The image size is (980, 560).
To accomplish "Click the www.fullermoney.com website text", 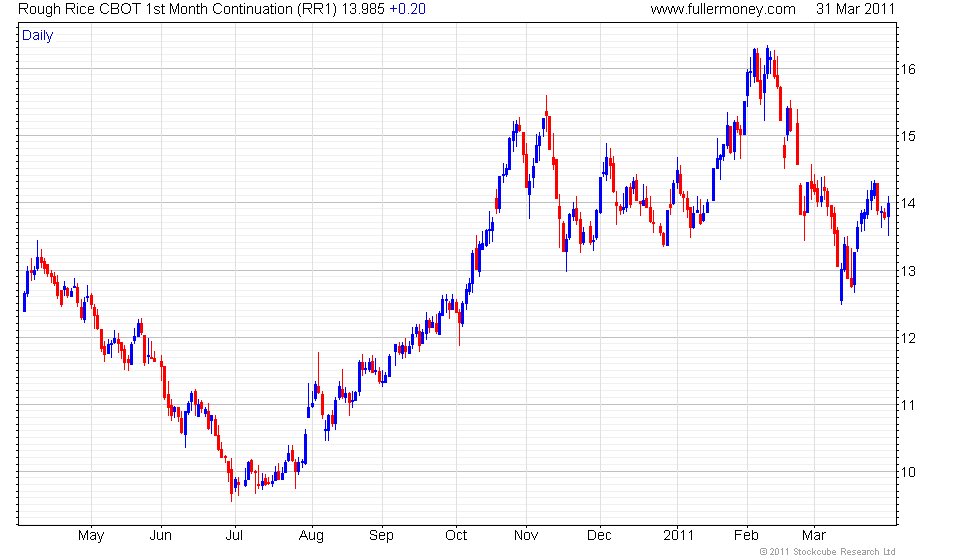I will point(723,9).
